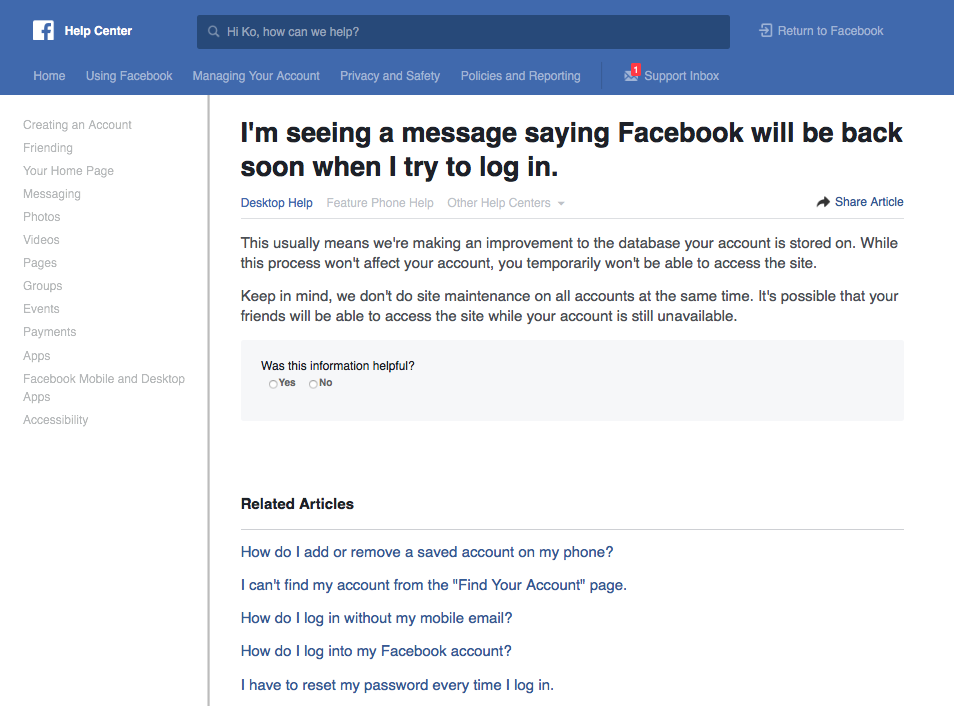Screen dimensions: 954x717
Task: Open article about resetting password every login
Action: (397, 685)
